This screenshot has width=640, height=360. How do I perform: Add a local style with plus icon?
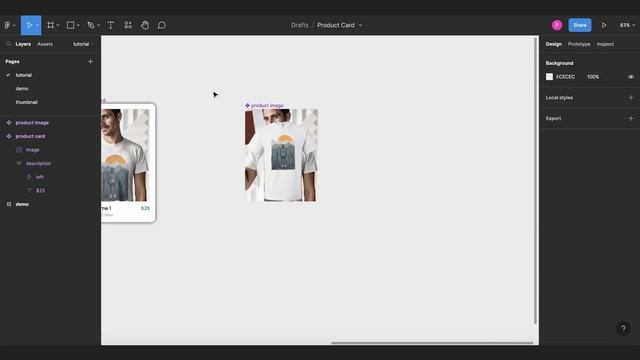coord(631,98)
